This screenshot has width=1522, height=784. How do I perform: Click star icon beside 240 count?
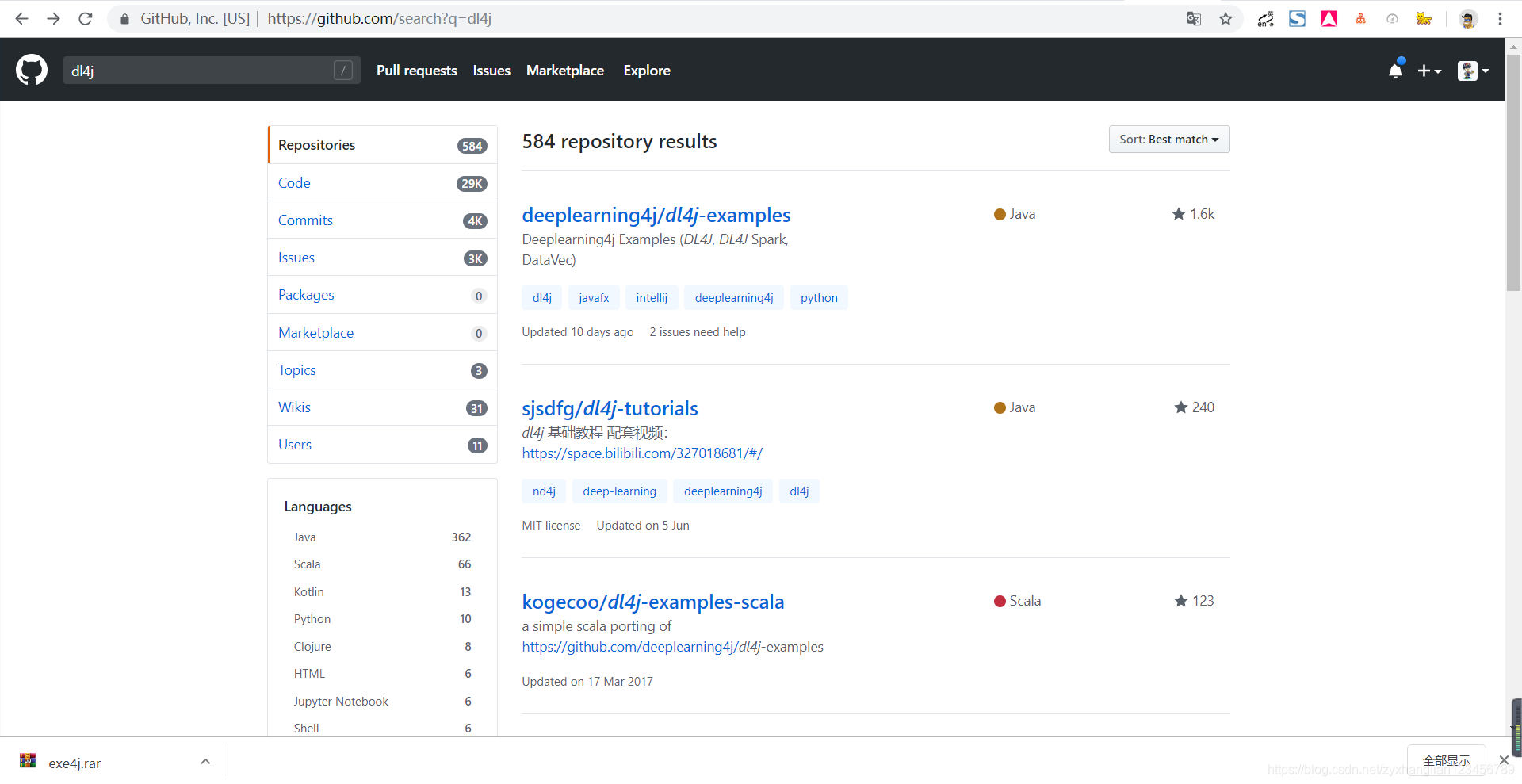pos(1181,407)
